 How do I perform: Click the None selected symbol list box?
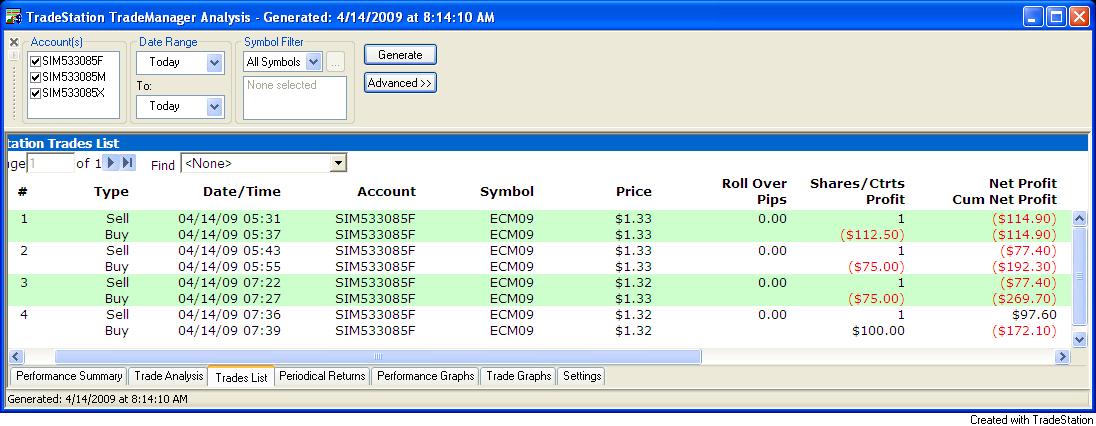295,98
